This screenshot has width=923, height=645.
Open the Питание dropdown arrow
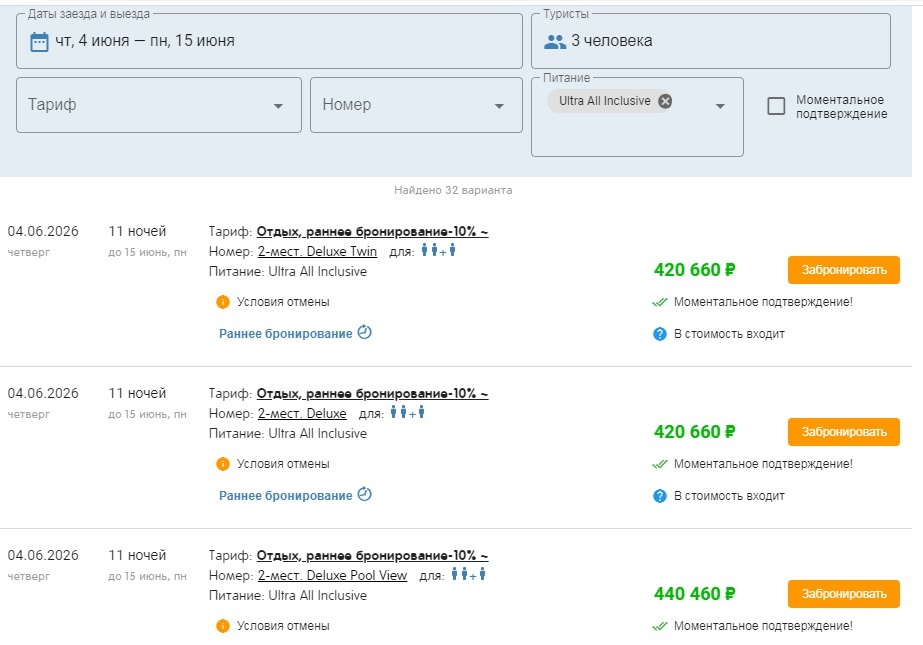coord(720,107)
